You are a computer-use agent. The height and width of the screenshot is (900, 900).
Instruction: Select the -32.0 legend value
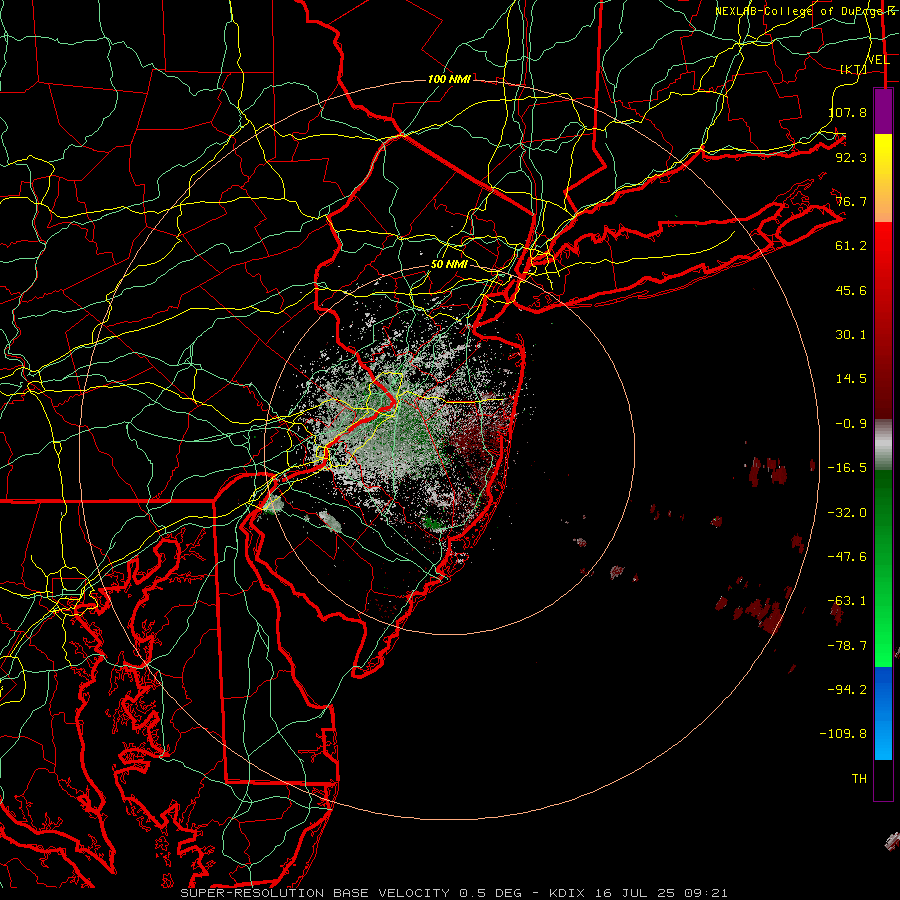click(847, 513)
